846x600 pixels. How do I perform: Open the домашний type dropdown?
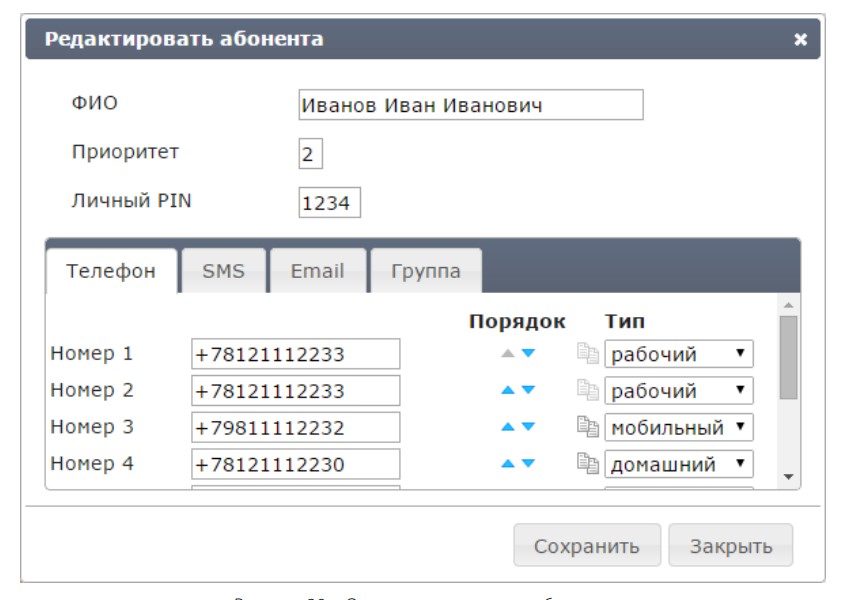coord(679,465)
